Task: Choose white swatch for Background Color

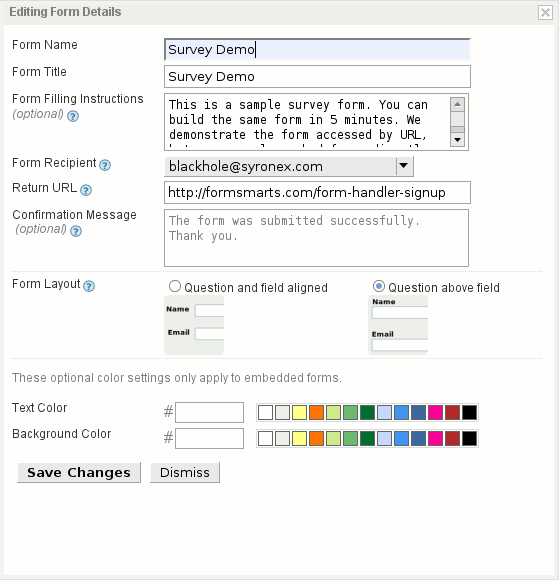Action: click(x=265, y=438)
